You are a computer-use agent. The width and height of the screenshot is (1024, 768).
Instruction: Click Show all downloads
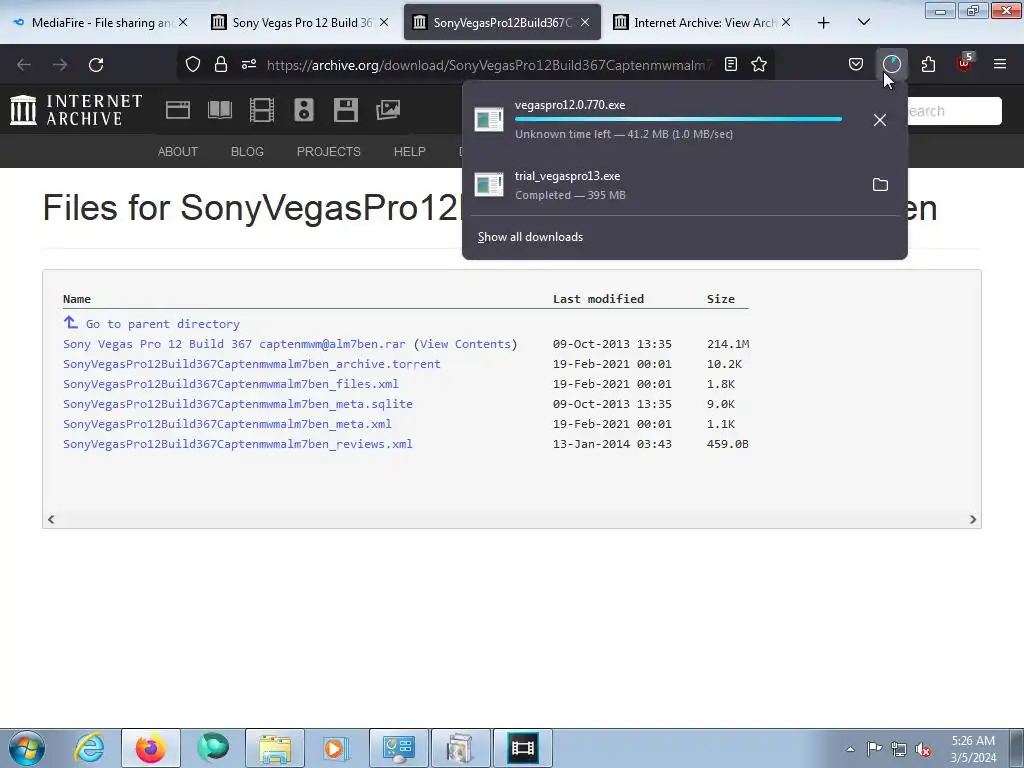click(x=530, y=237)
